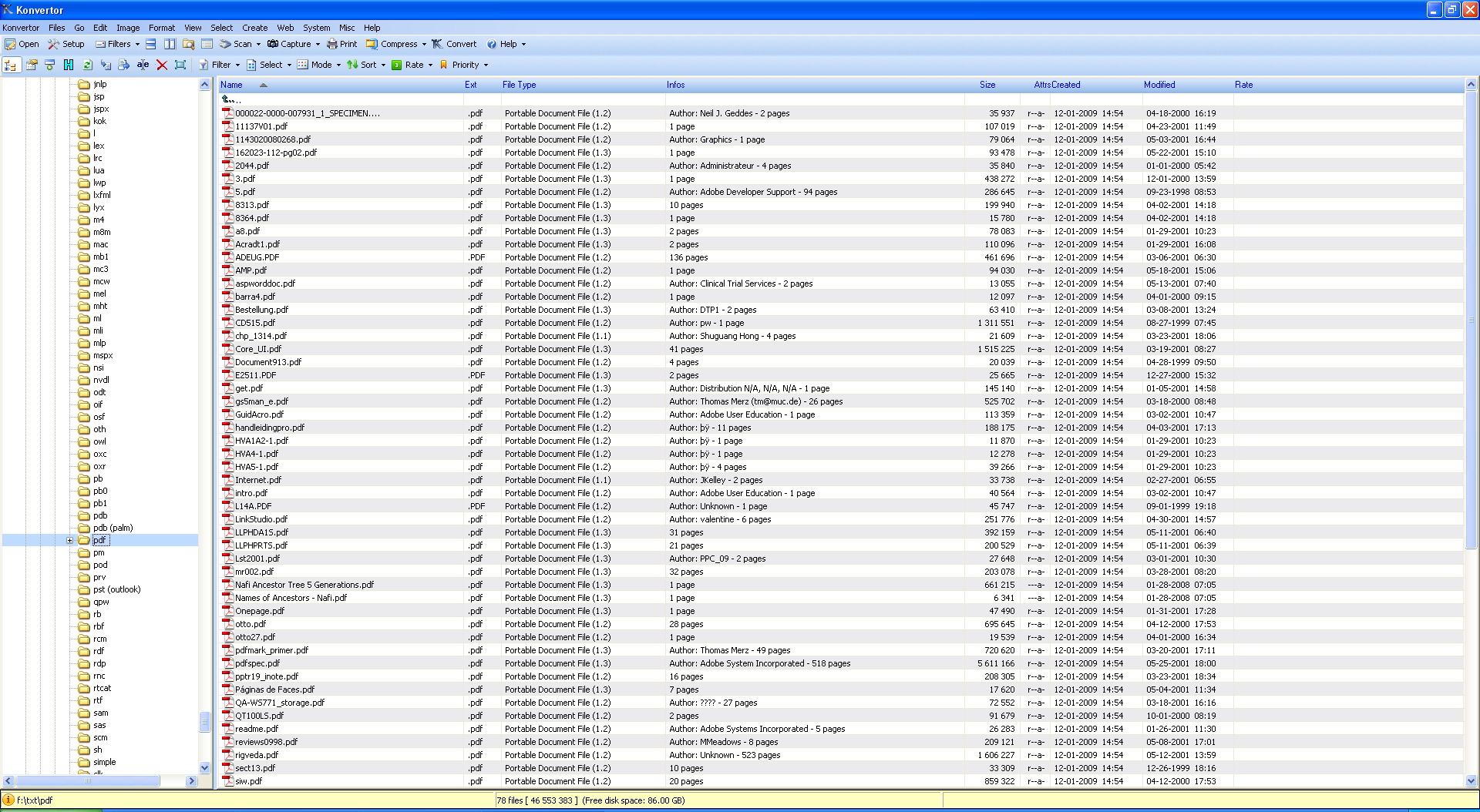Open the Format menu

pyautogui.click(x=162, y=27)
